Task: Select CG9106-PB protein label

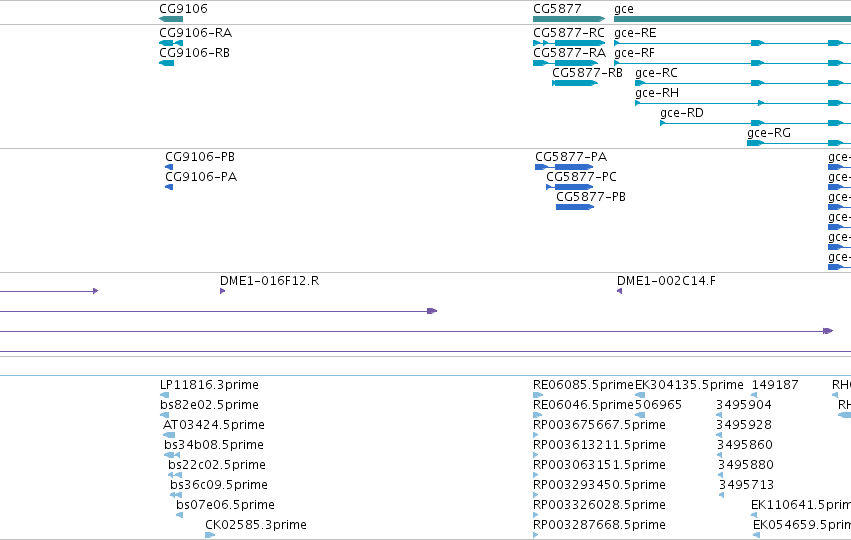Action: coord(200,157)
